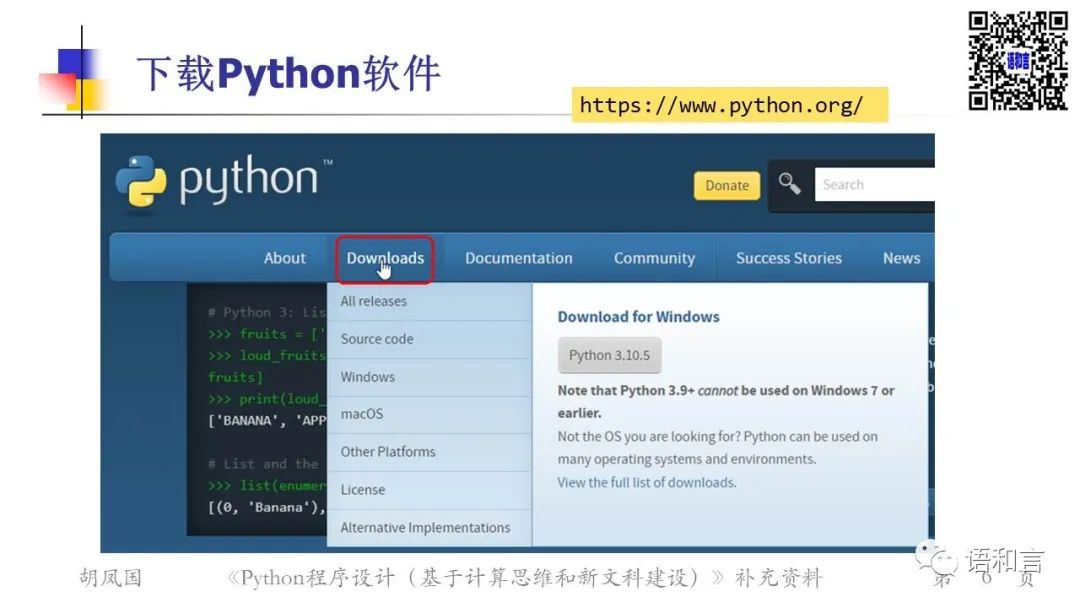Click the "[(0, 'Banana')," output line
This screenshot has height=608, width=1080.
coord(267,507)
